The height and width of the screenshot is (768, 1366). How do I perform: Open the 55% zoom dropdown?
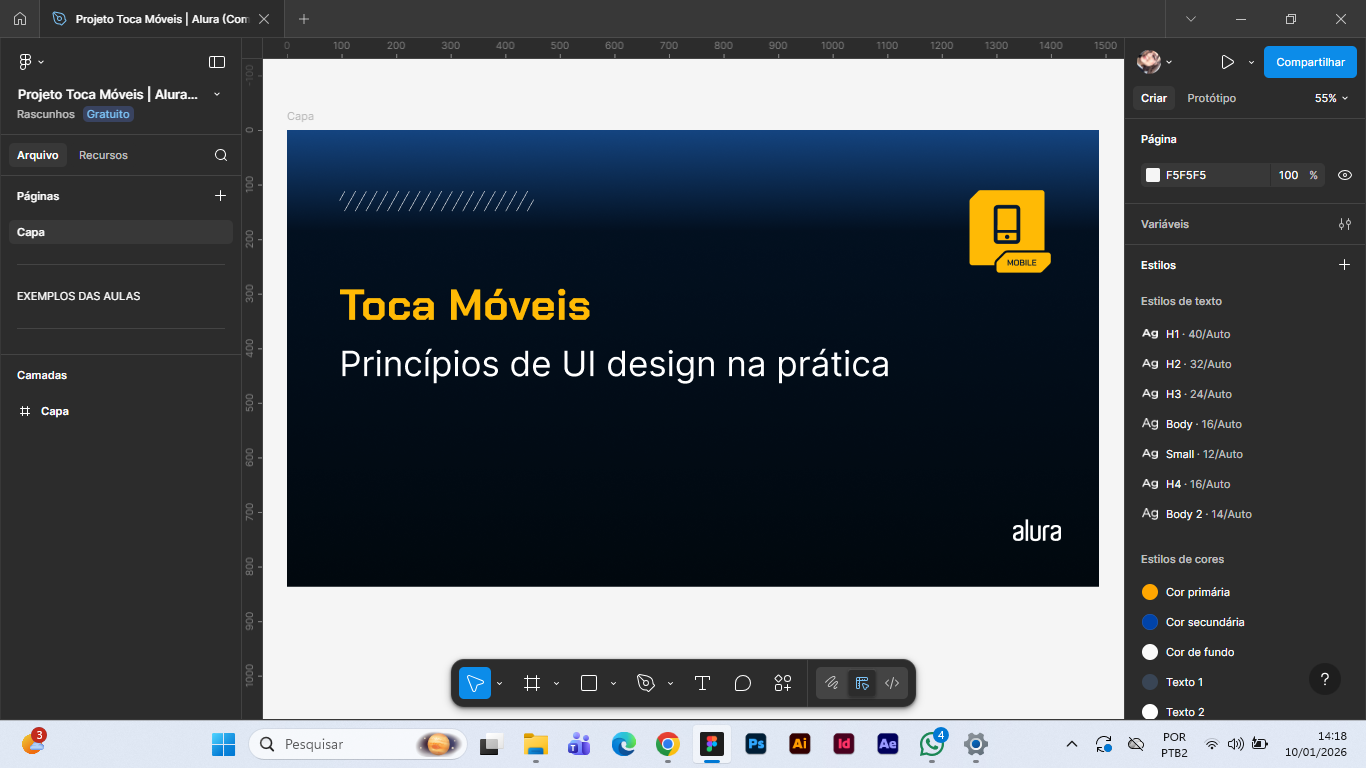(1331, 98)
